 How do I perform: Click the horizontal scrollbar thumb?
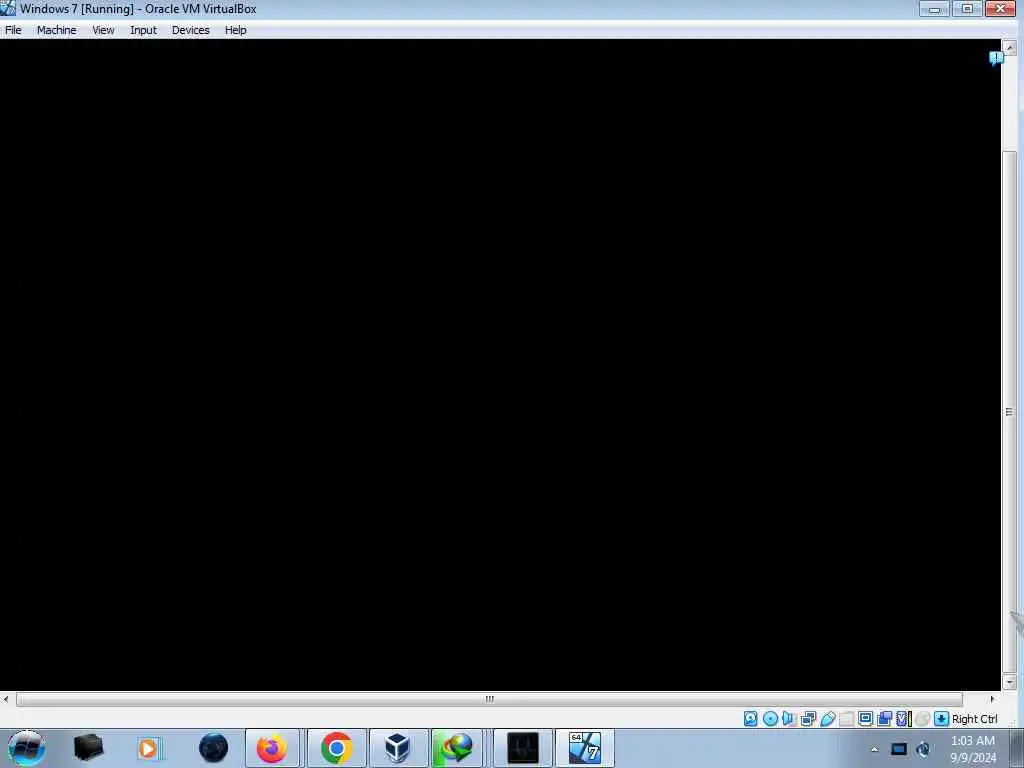(x=489, y=699)
